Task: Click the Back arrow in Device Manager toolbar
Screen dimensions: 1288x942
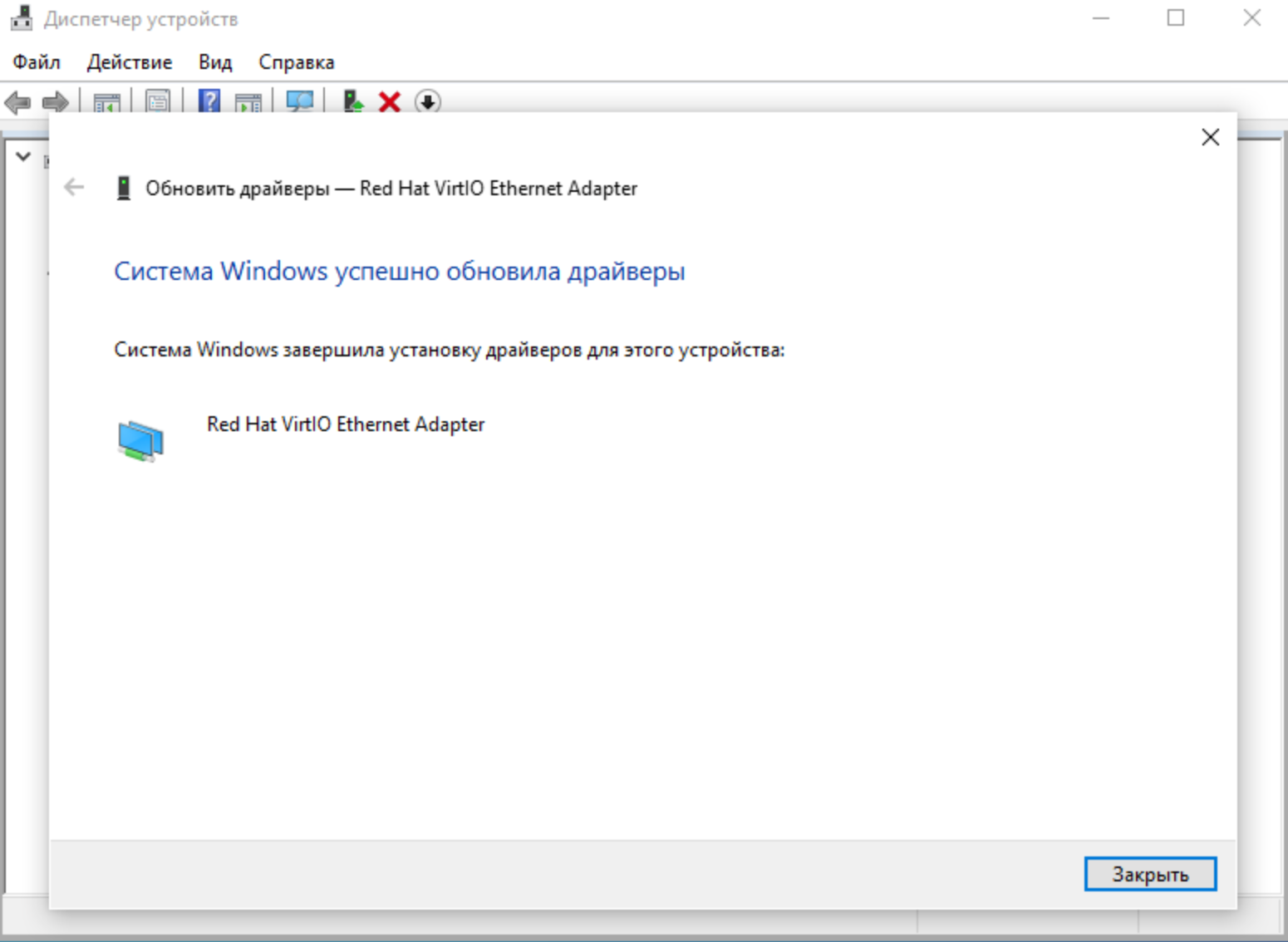Action: coord(17,102)
